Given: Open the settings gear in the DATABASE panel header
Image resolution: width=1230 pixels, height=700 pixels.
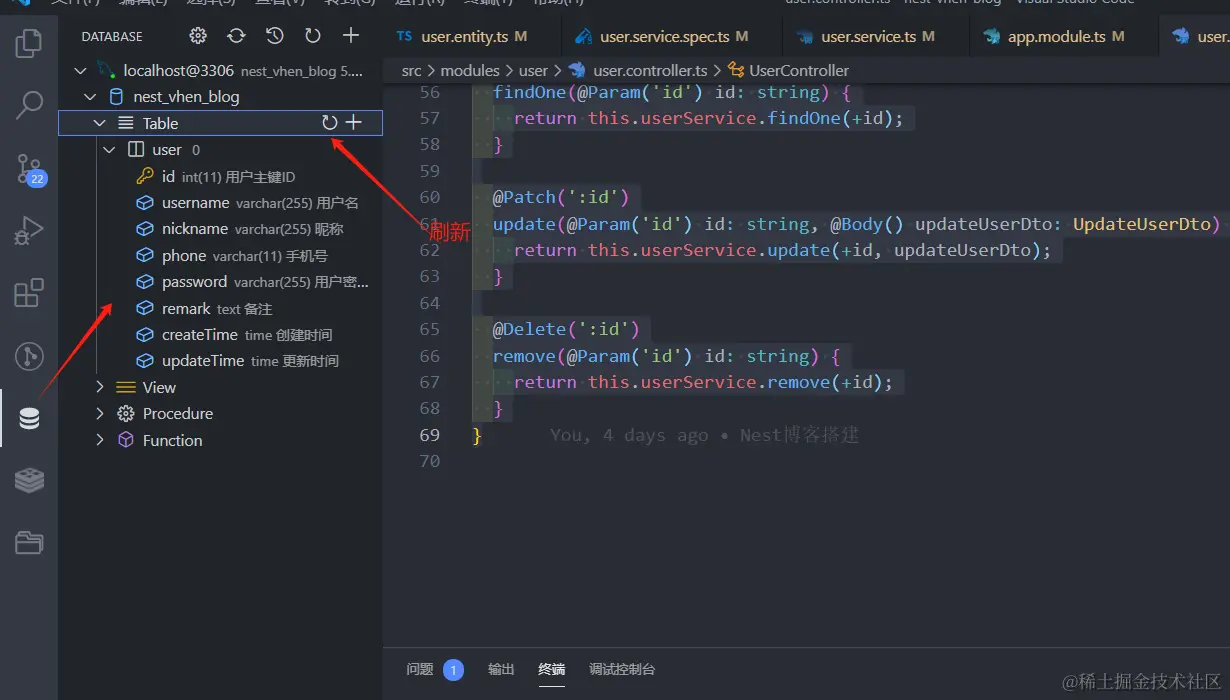Looking at the screenshot, I should pos(198,36).
